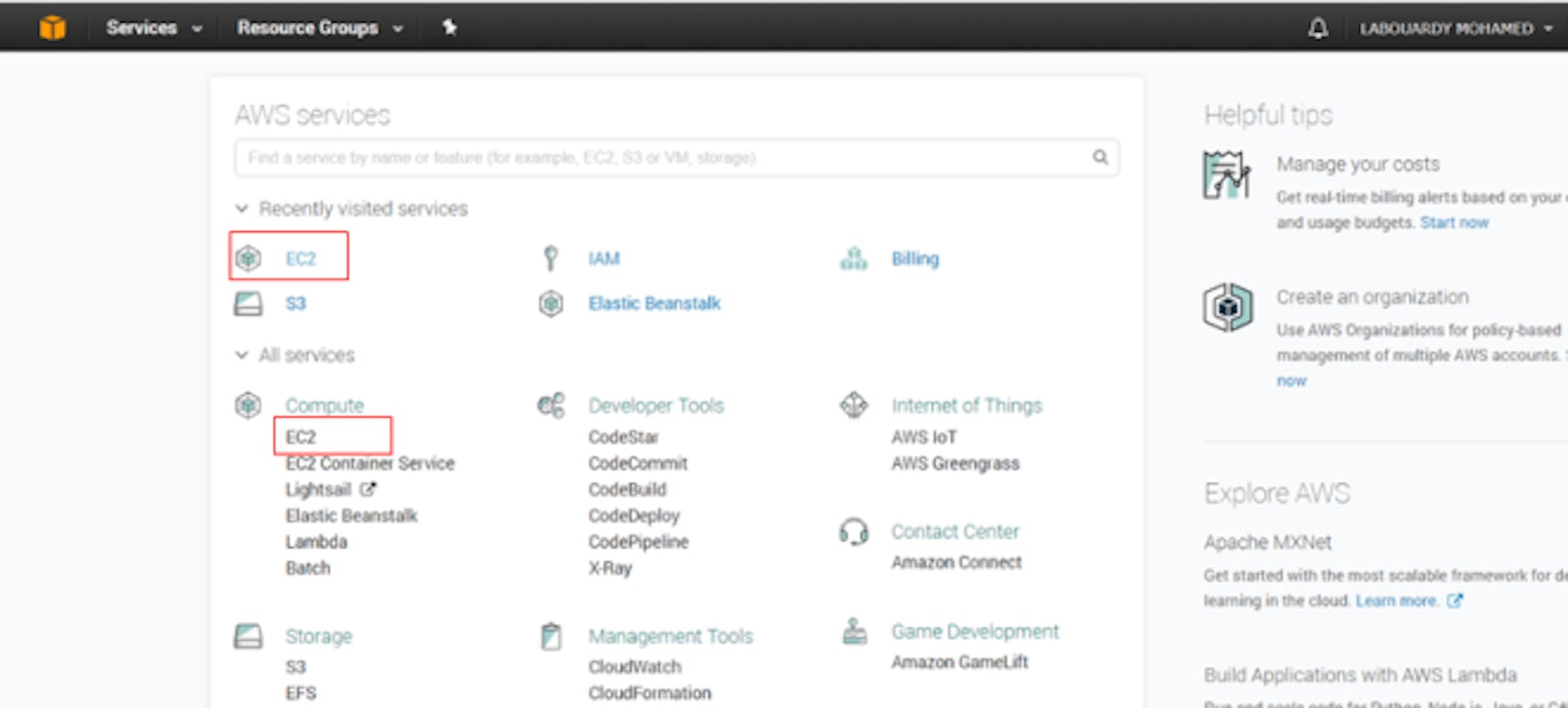Click the Create an organization icon
This screenshot has height=708, width=1568.
point(1227,307)
